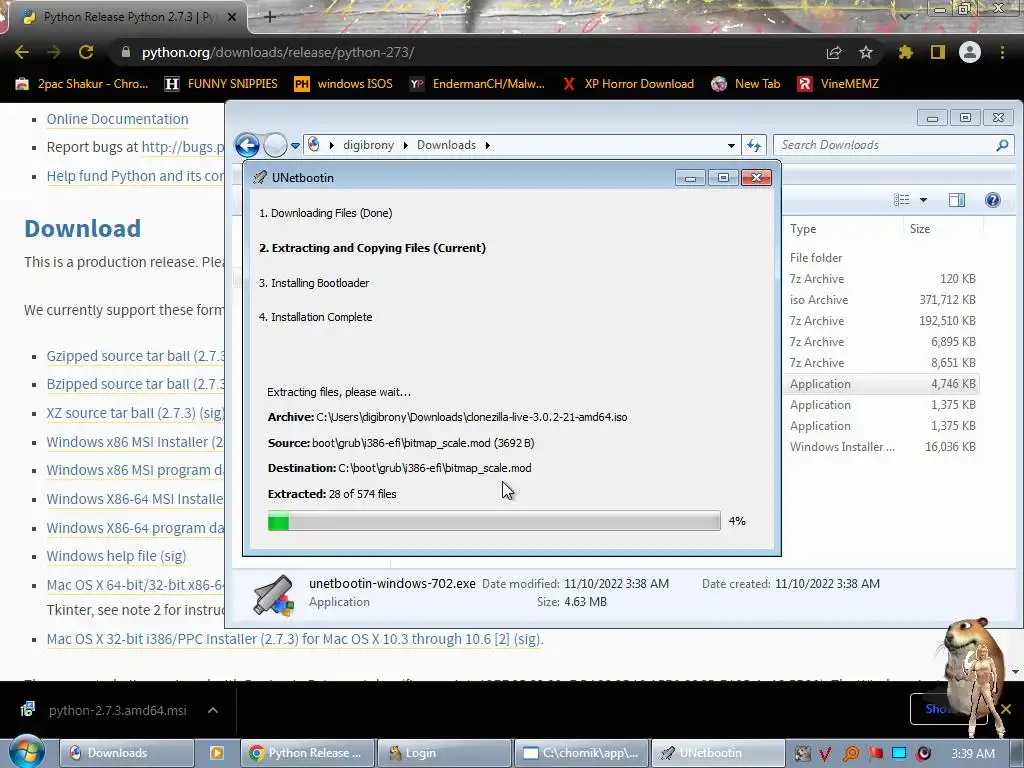The width and height of the screenshot is (1024, 768).
Task: Click media player taskbar icon
Action: point(216,753)
